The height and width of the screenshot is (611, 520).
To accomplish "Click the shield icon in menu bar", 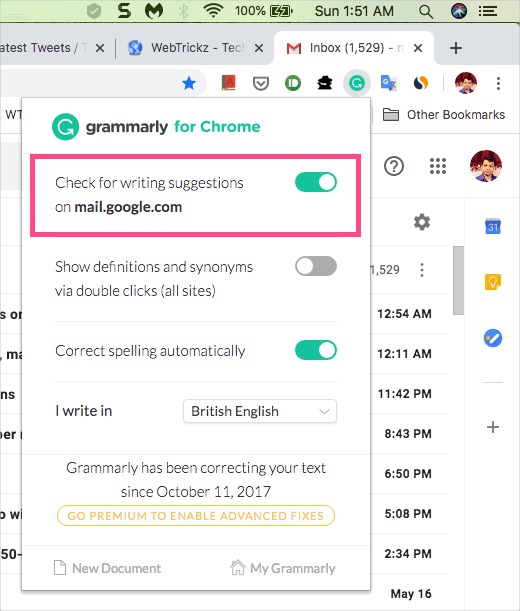I will coord(94,11).
